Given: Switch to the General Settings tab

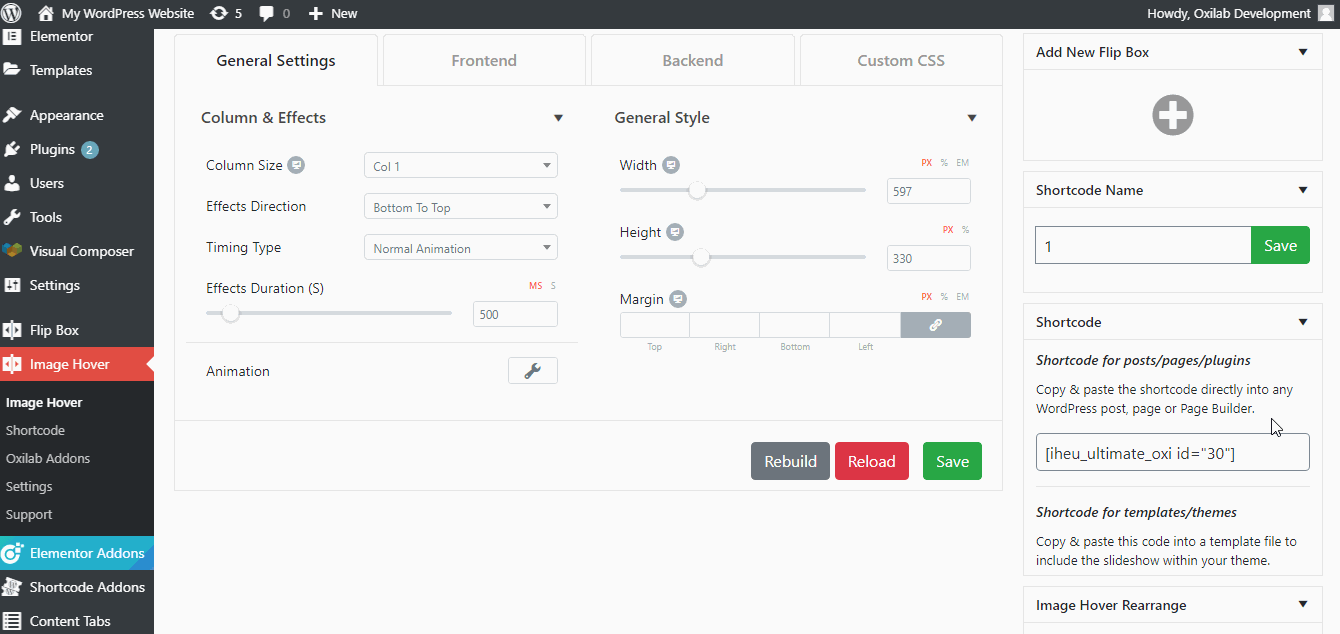Looking at the screenshot, I should [x=276, y=60].
